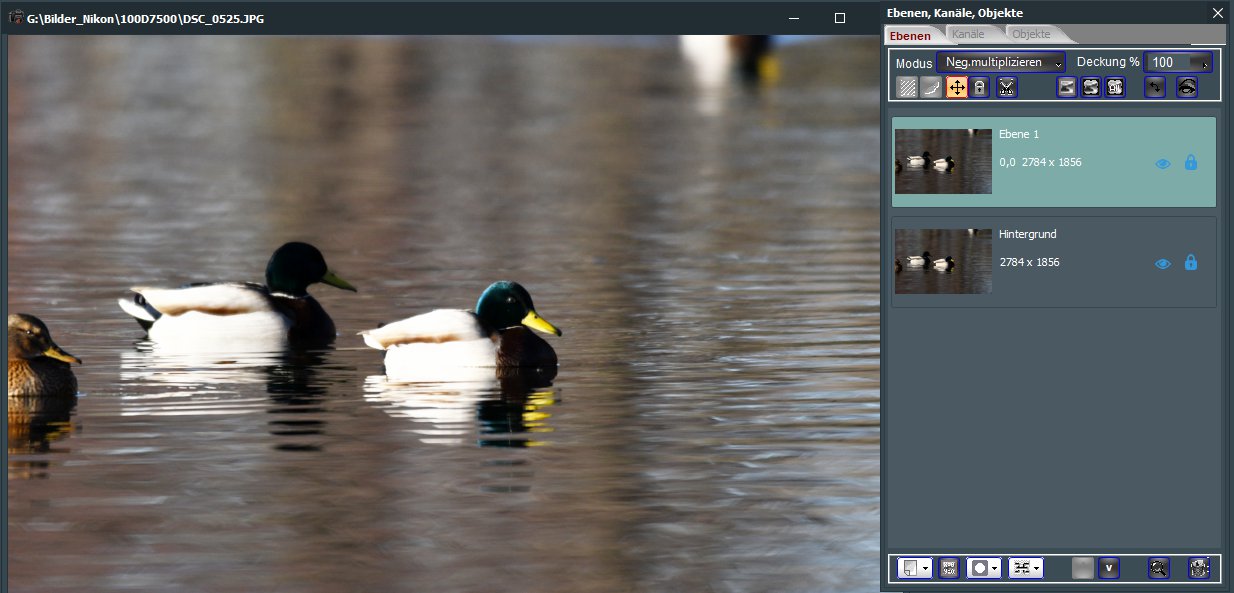Viewport: 1234px width, 593px height.
Task: Open the Modus blend mode dropdown
Action: click(x=1001, y=62)
